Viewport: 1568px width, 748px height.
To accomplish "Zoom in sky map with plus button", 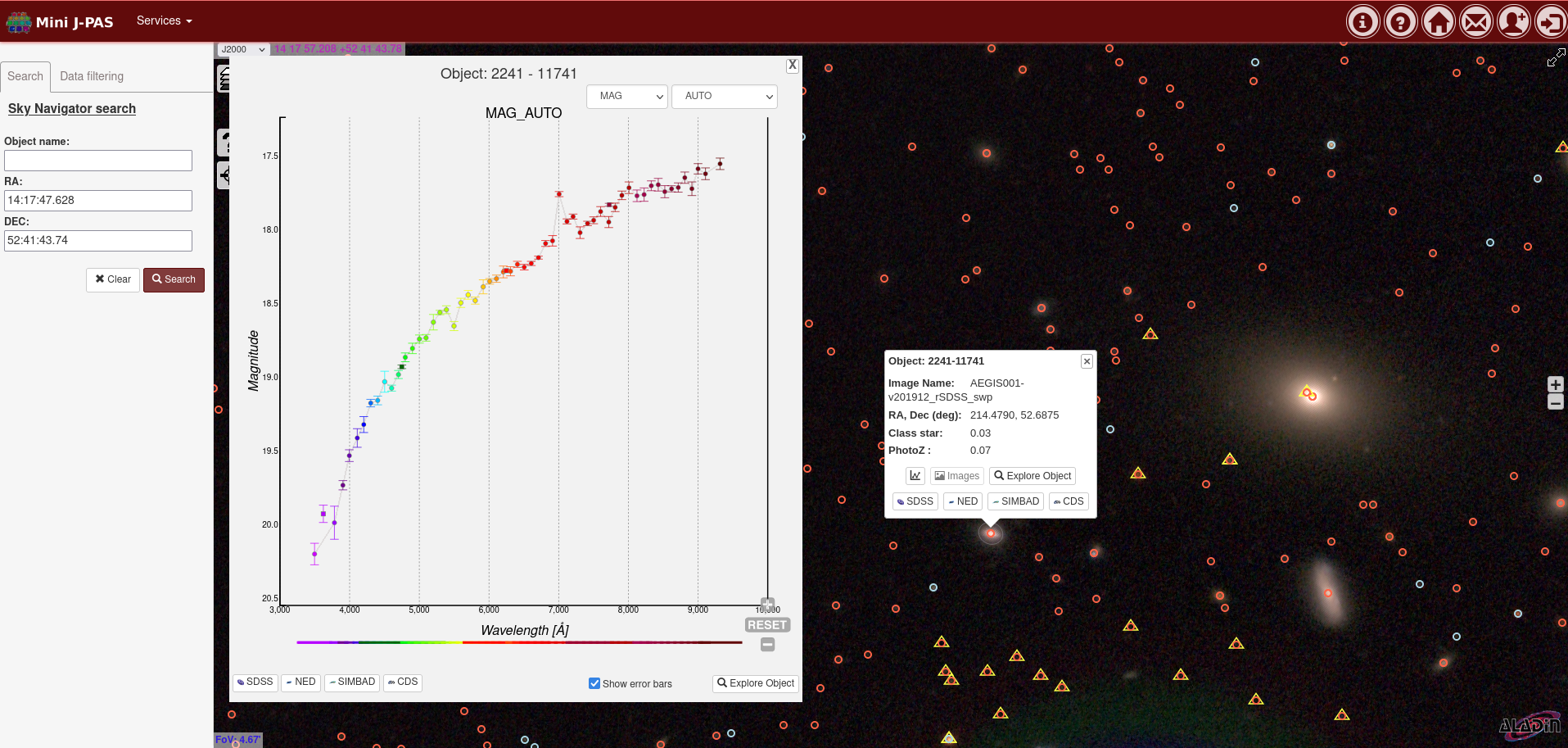I will 1556,384.
